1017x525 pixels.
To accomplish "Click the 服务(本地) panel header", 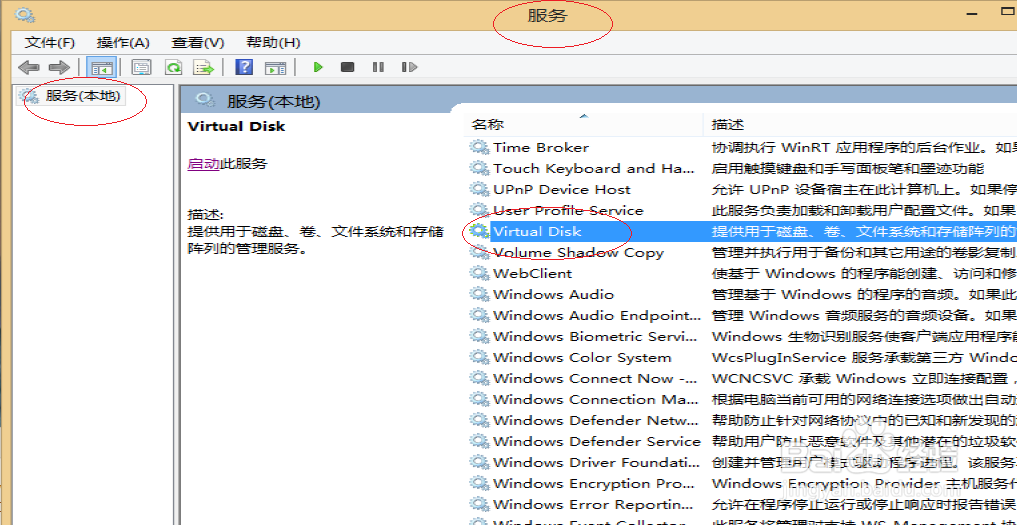I will pyautogui.click(x=274, y=101).
